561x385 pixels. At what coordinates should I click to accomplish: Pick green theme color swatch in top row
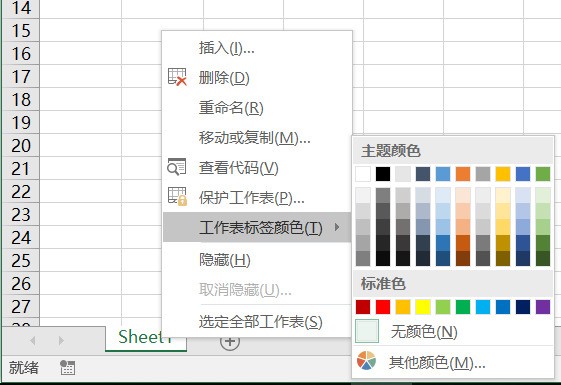tap(543, 174)
